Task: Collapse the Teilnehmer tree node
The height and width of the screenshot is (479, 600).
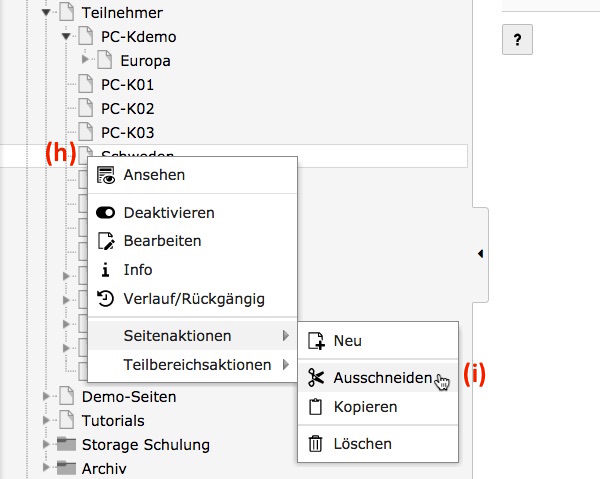Action: [x=46, y=14]
